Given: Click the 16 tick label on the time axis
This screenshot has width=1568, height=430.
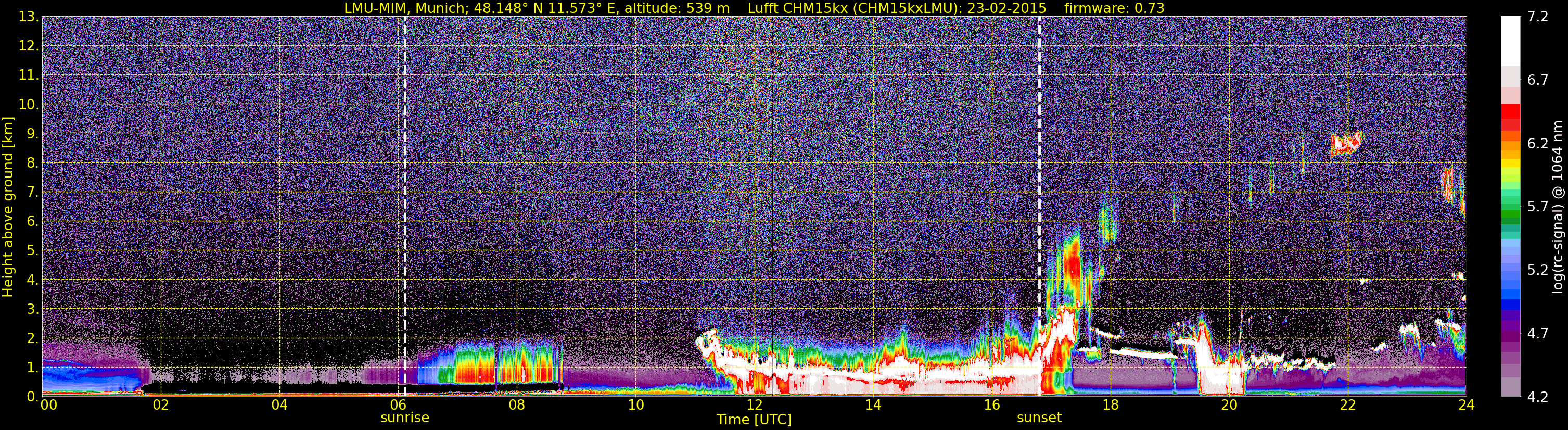Looking at the screenshot, I should (991, 405).
